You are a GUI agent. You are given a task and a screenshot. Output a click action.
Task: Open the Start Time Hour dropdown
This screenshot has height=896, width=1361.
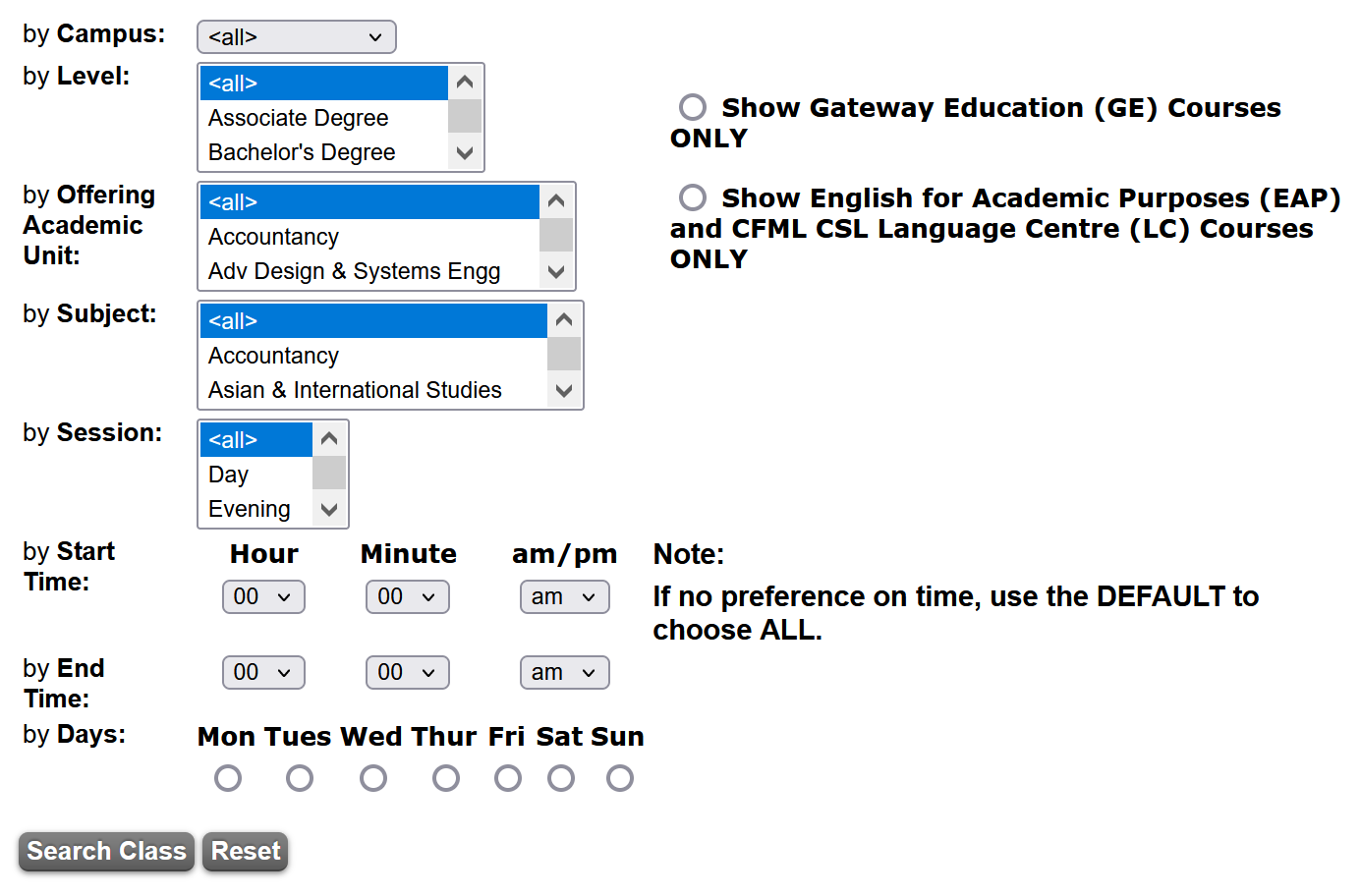pos(263,596)
